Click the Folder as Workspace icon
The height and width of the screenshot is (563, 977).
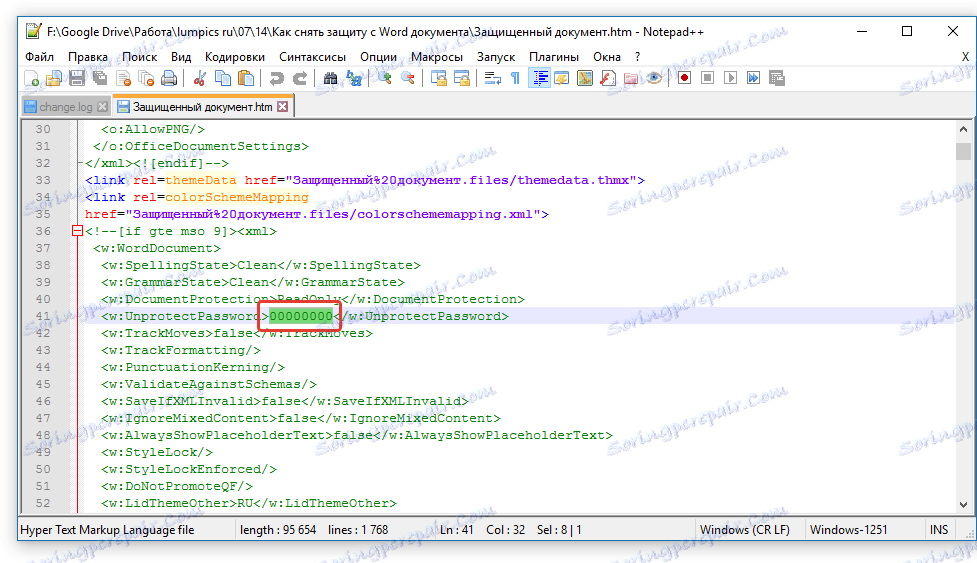[x=631, y=78]
